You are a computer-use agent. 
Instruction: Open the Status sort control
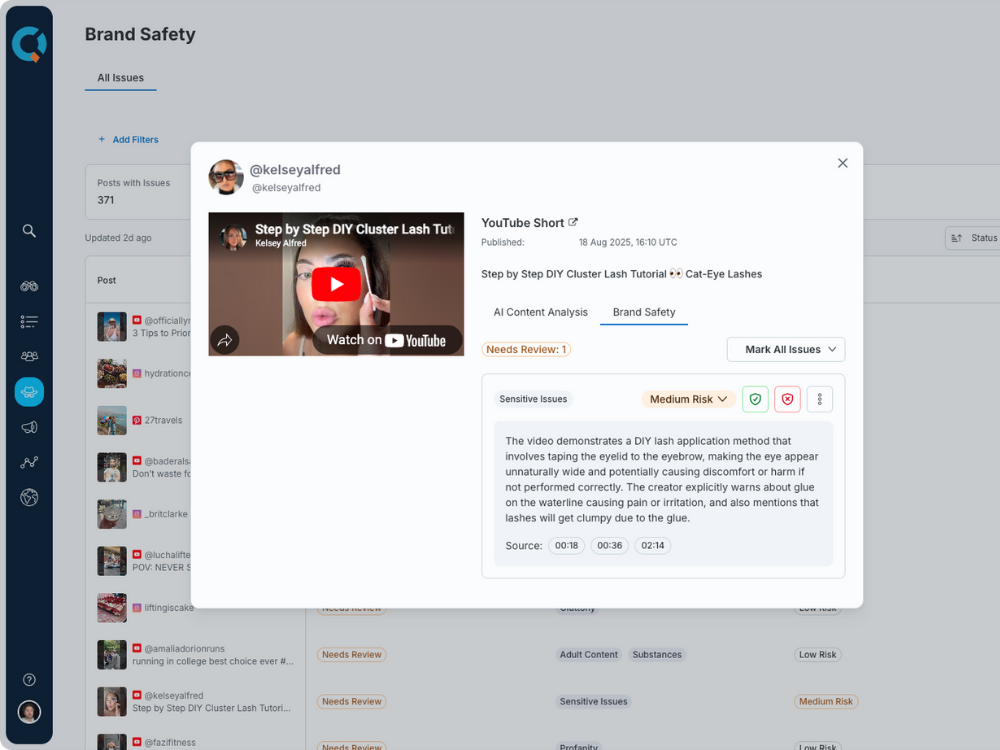click(973, 238)
